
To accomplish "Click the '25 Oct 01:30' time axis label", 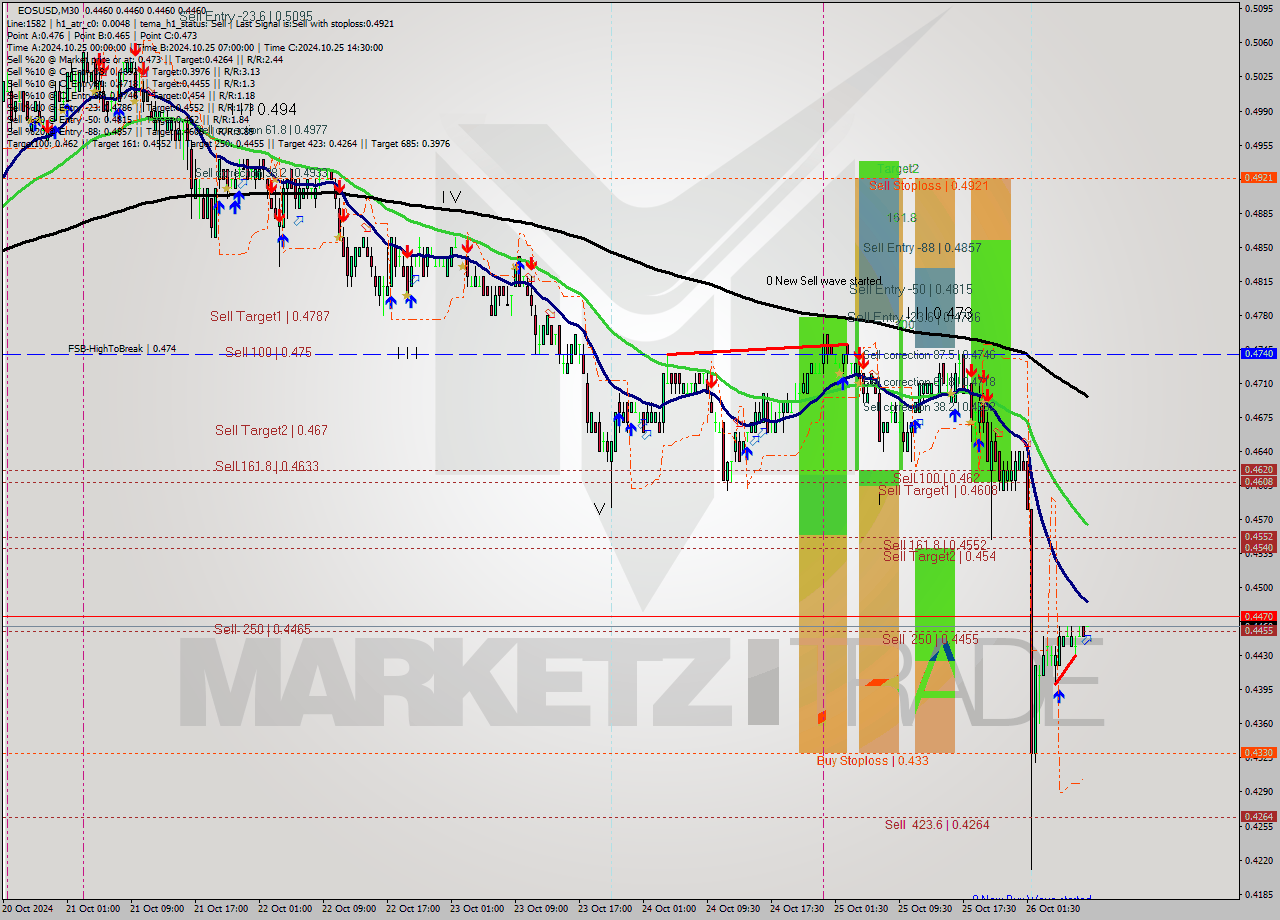I will [x=861, y=909].
